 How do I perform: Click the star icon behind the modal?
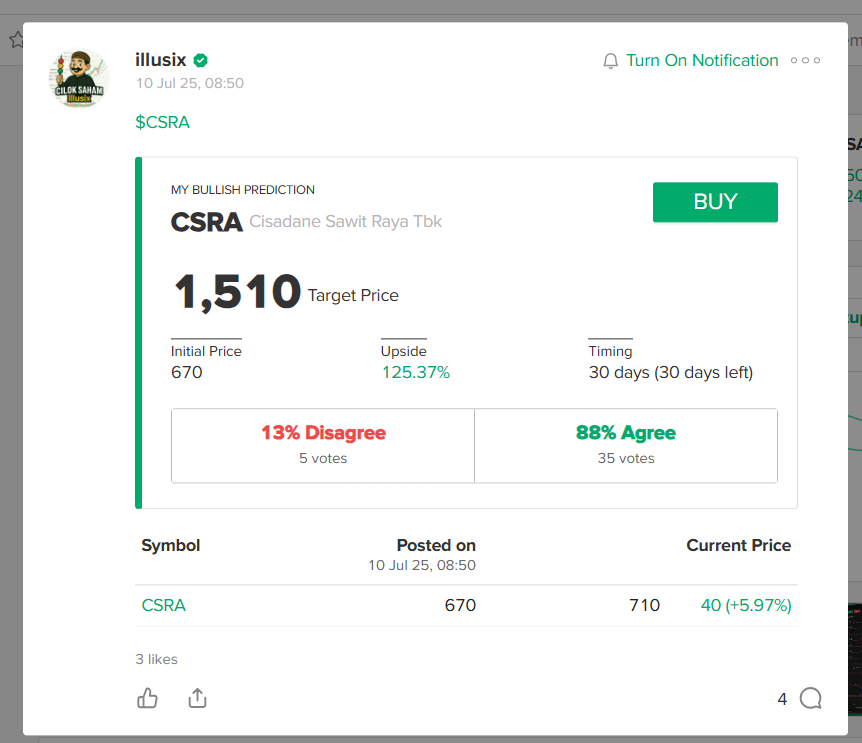(16, 40)
